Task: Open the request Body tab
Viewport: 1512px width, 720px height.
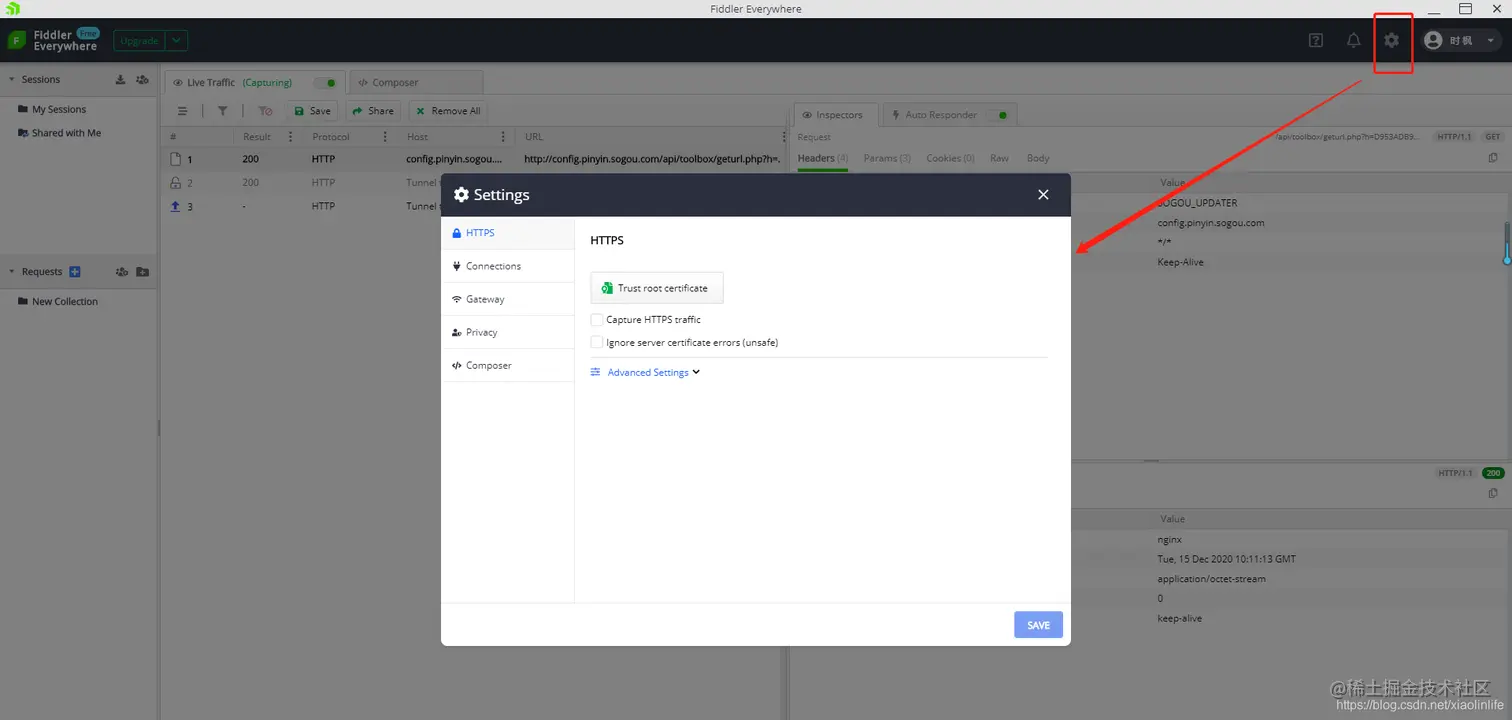Action: click(1038, 158)
